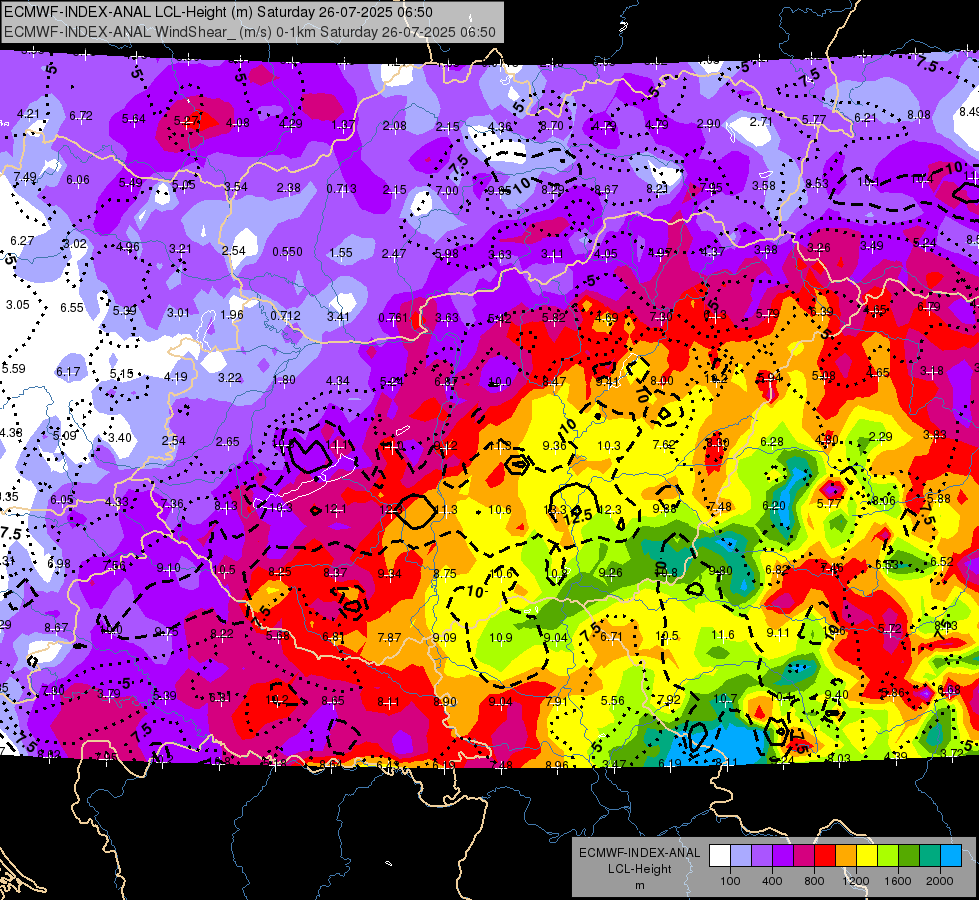Click the yellow legend color box
Image resolution: width=979 pixels, height=900 pixels.
(x=867, y=856)
